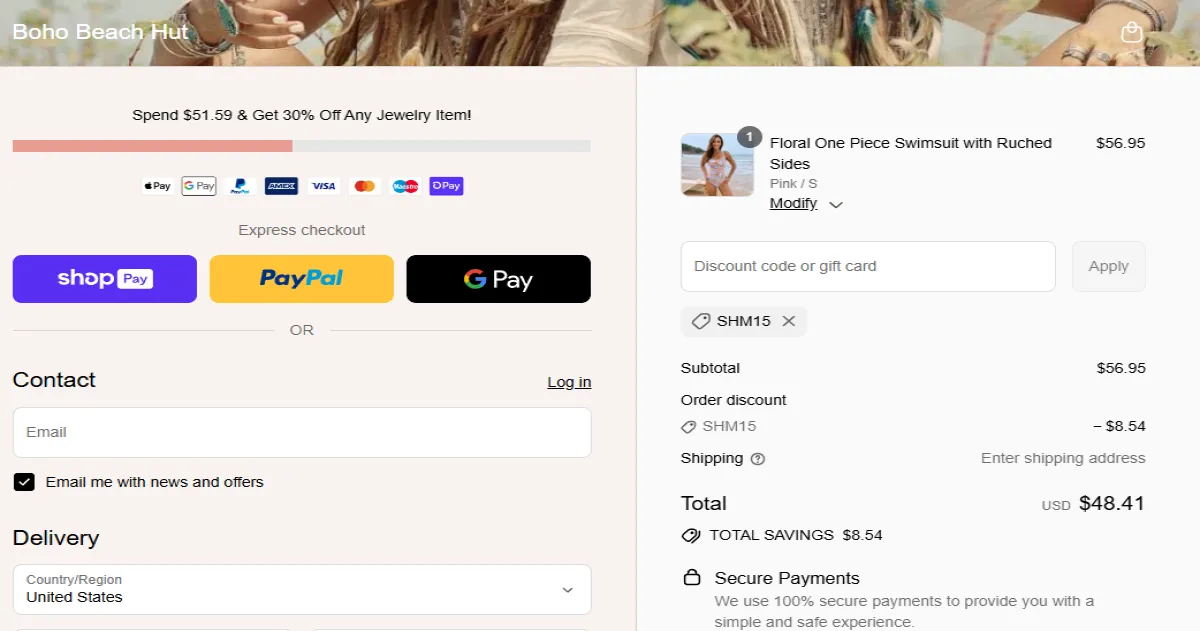Click the Mastercard payment icon
Image resolution: width=1200 pixels, height=631 pixels.
click(x=364, y=186)
